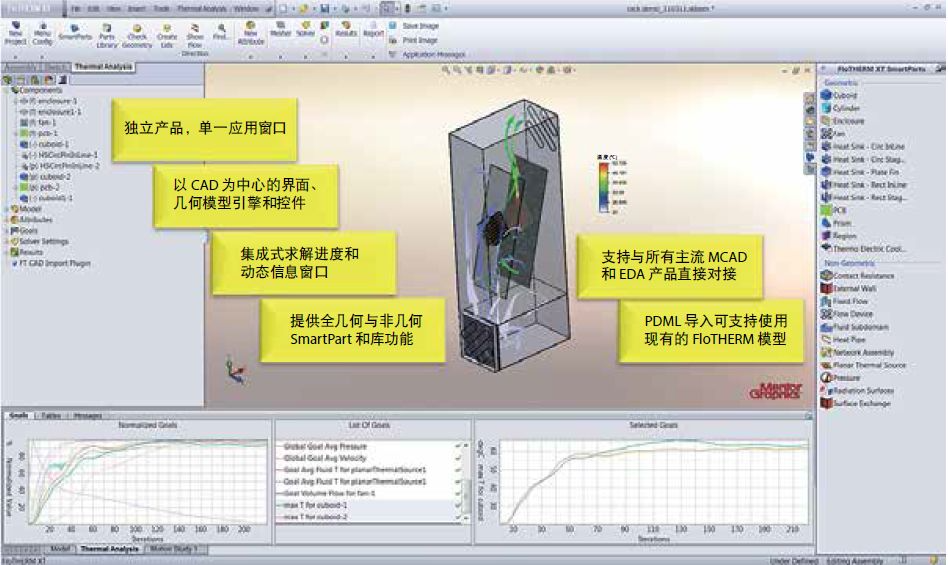Expand the Solver Settings tree node
Viewport: 948px width, 565px height.
coord(7,241)
